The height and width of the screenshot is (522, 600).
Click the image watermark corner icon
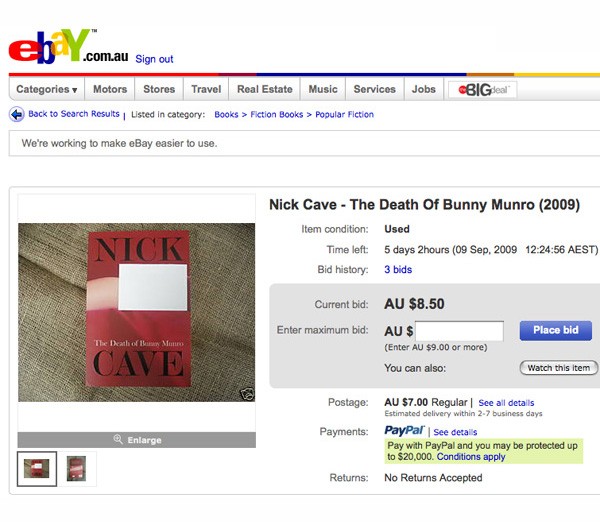click(247, 394)
